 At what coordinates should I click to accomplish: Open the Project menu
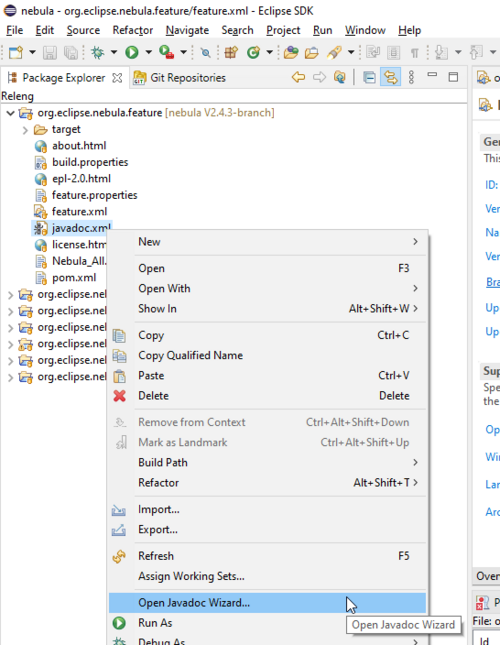283,30
